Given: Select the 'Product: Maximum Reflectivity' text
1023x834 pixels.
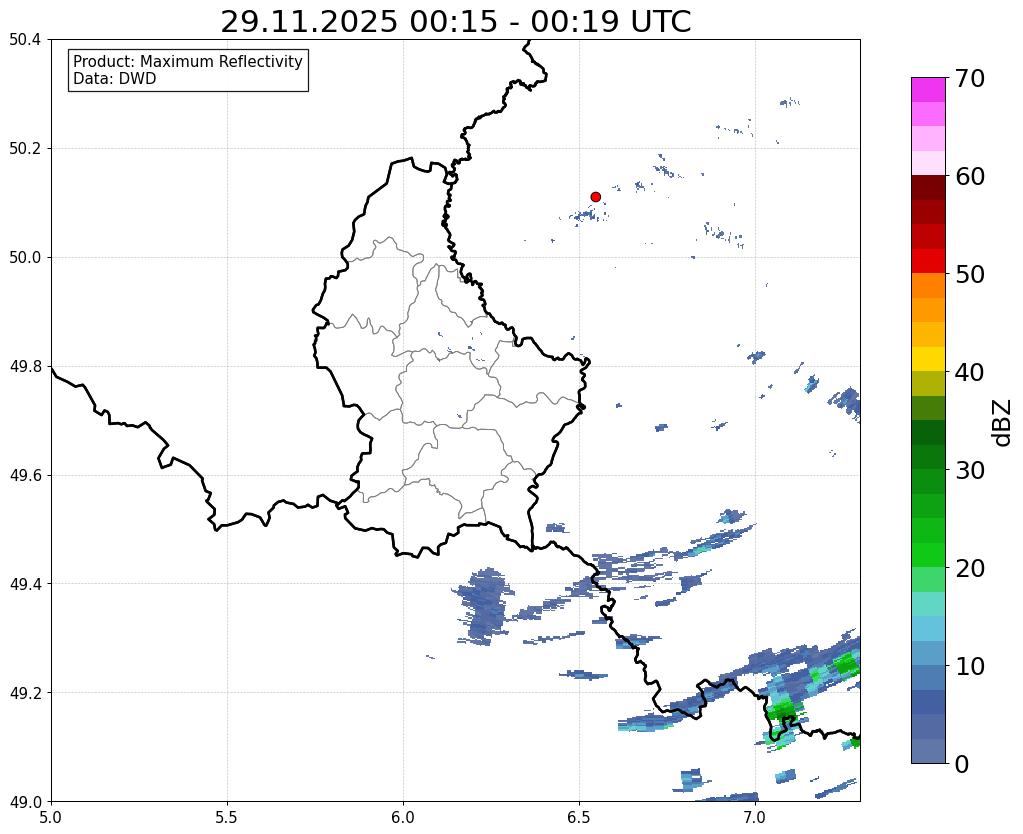Looking at the screenshot, I should pos(188,61).
